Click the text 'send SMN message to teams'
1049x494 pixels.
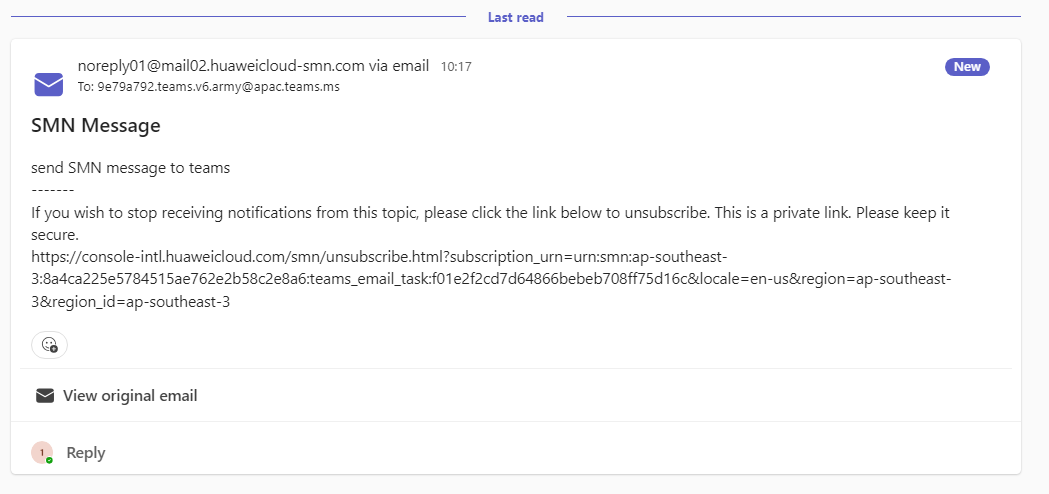[x=130, y=168]
